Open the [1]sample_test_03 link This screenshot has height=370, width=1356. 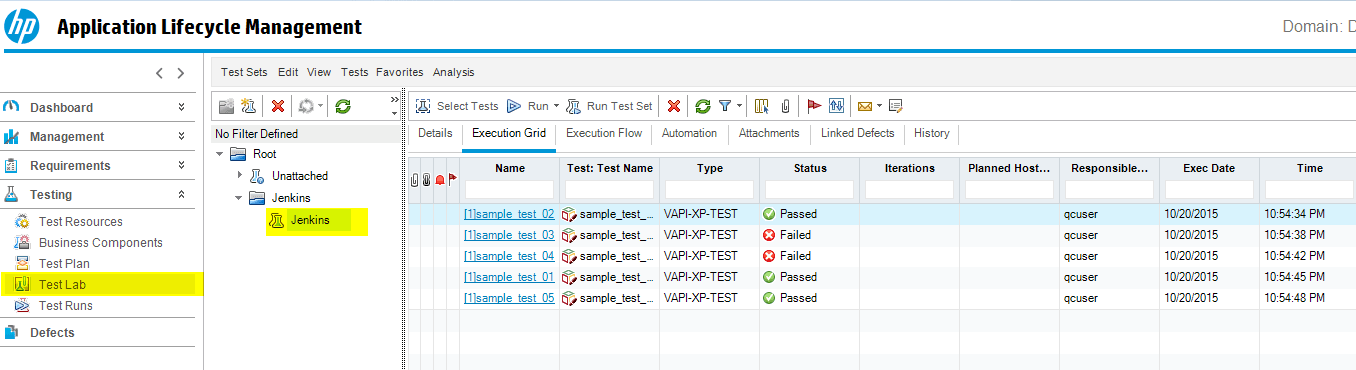point(509,235)
